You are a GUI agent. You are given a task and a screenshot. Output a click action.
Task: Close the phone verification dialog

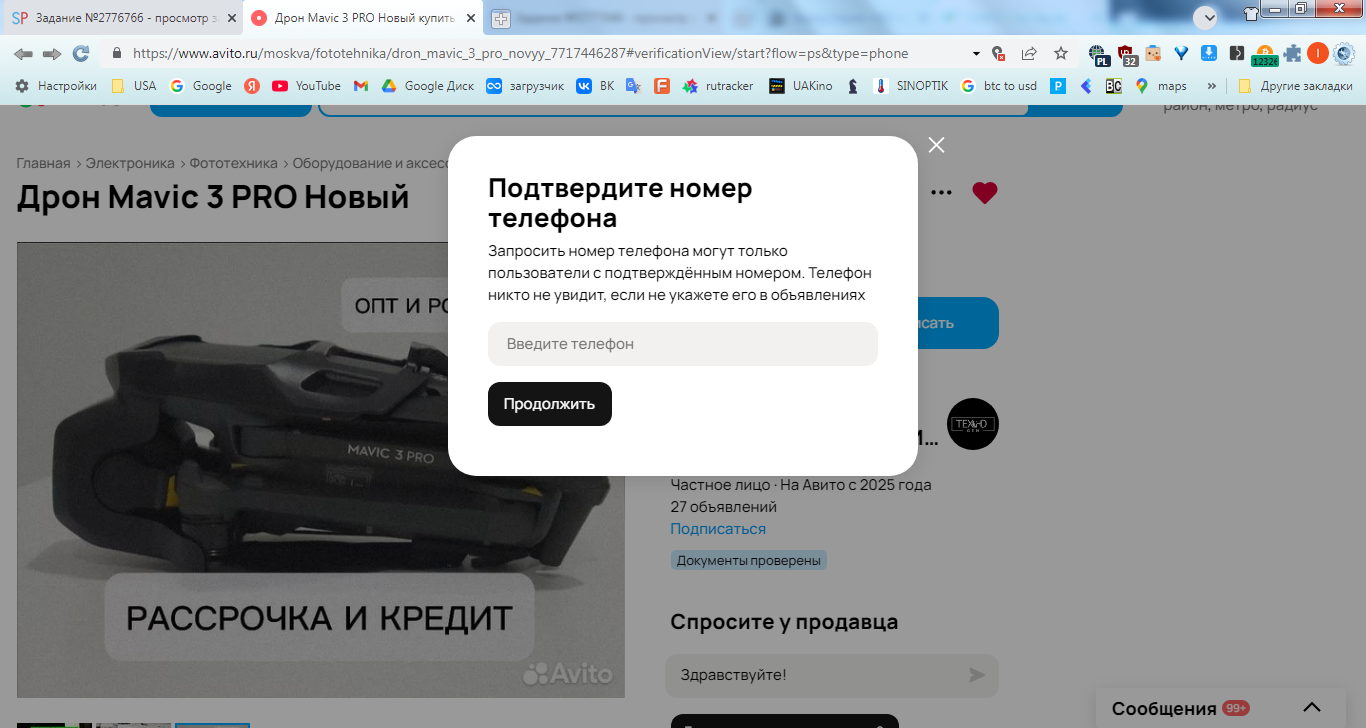pos(936,145)
